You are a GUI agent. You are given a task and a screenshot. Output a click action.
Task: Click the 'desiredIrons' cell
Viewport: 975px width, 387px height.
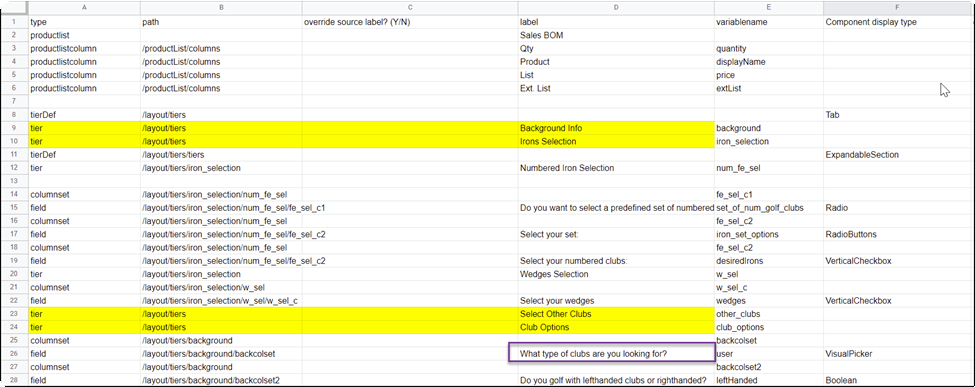769,261
